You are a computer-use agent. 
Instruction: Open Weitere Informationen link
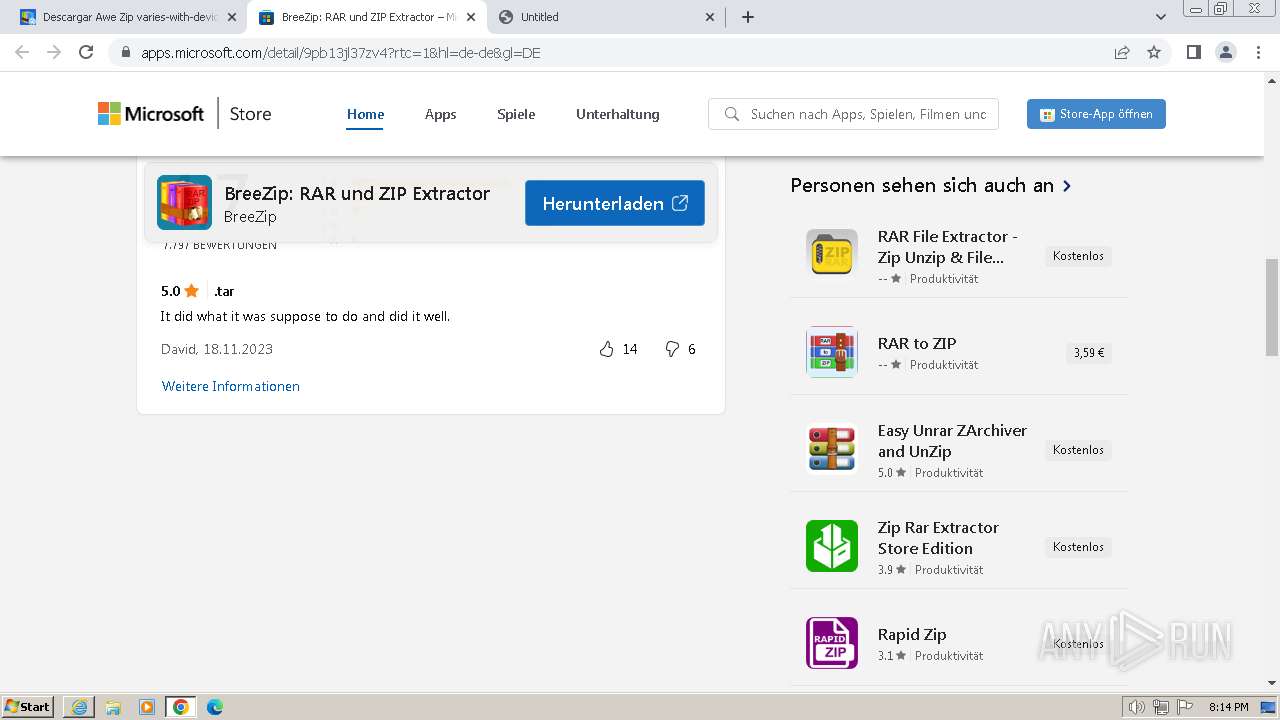[x=231, y=386]
